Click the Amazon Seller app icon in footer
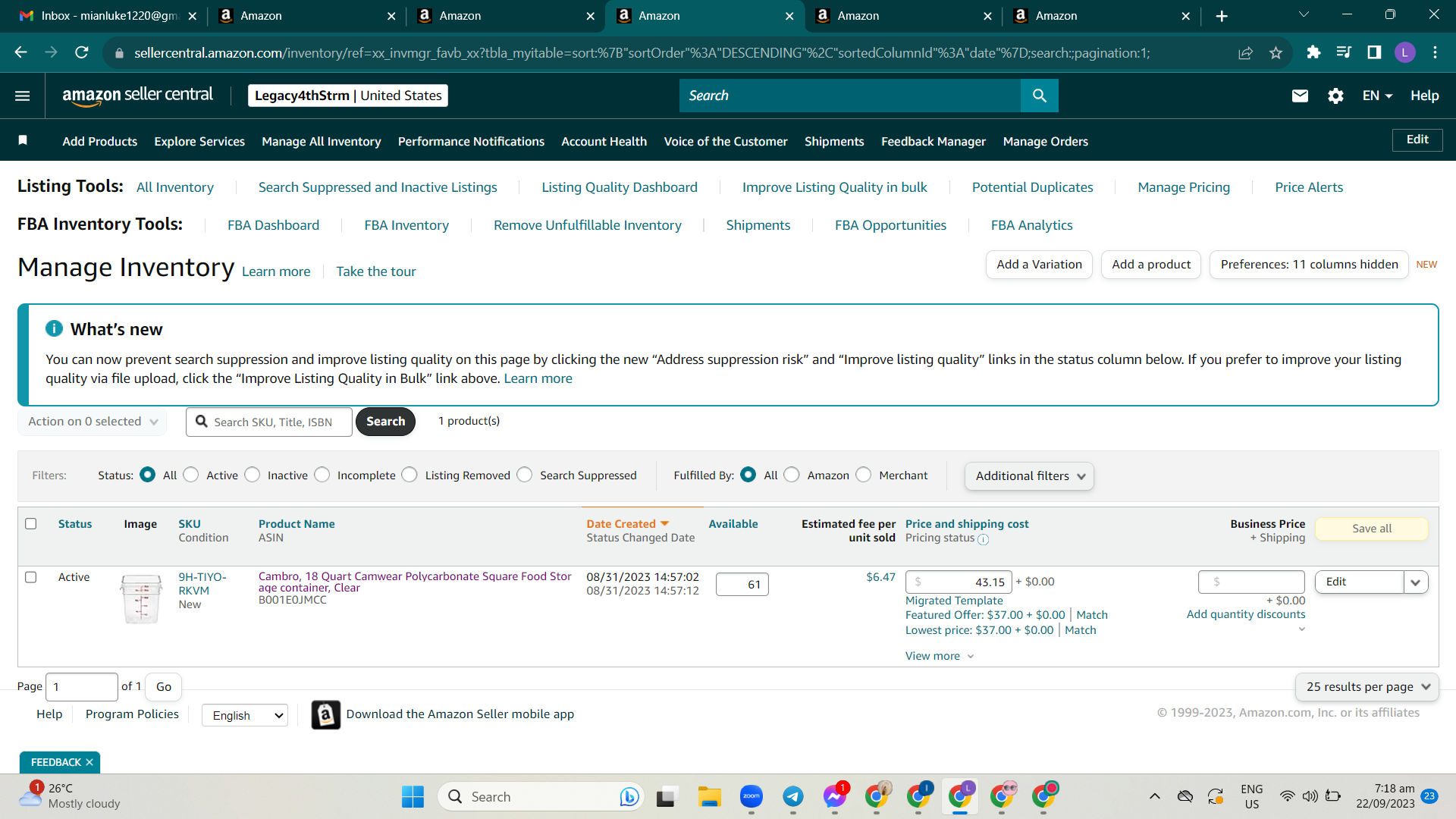Viewport: 1456px width, 819px height. [325, 714]
